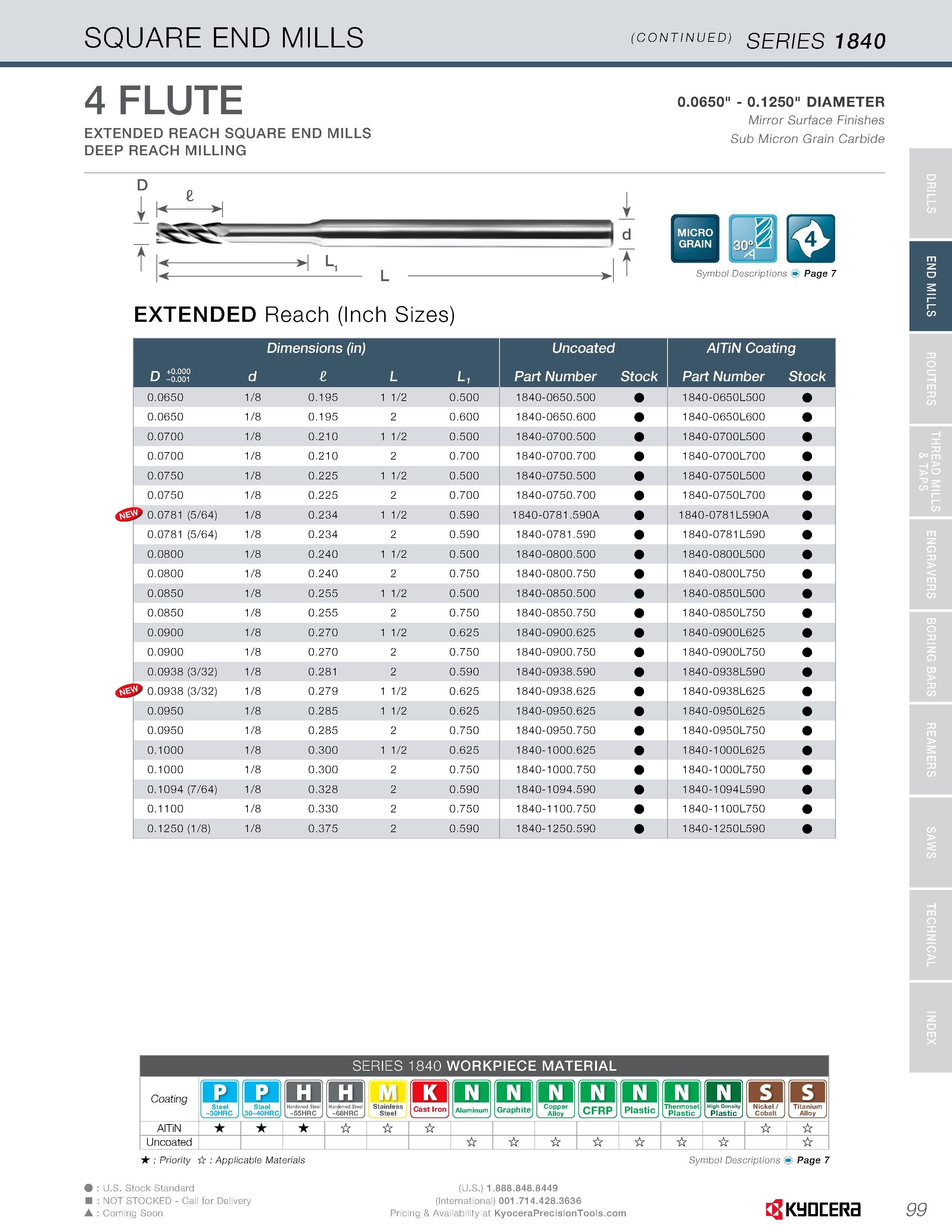Click the 4 FLUTE heading
This screenshot has width=952, height=1232.
pos(164,100)
